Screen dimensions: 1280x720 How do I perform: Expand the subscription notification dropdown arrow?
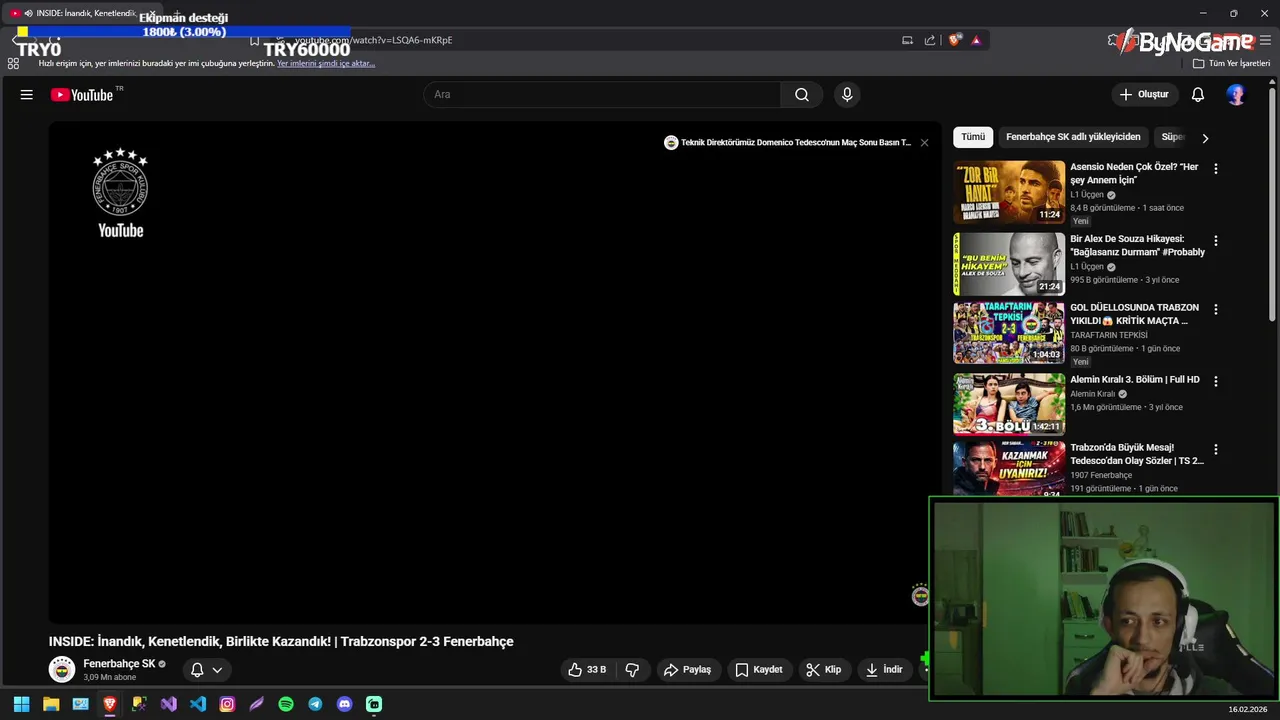tap(217, 670)
